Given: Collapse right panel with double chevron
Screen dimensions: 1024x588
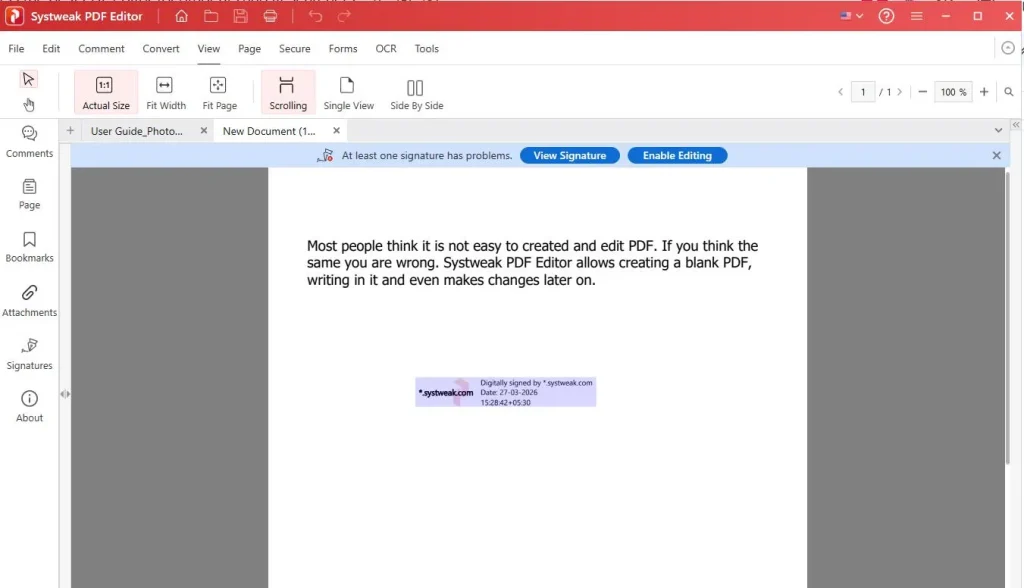Looking at the screenshot, I should pos(1016,124).
